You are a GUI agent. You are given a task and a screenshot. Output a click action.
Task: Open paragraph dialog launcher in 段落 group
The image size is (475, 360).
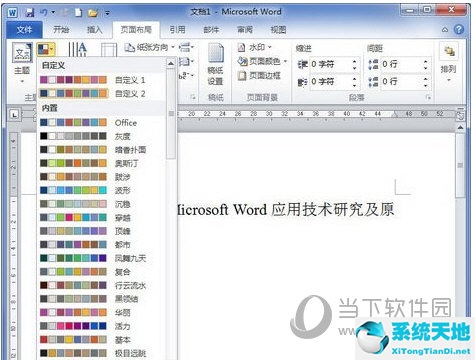point(428,98)
